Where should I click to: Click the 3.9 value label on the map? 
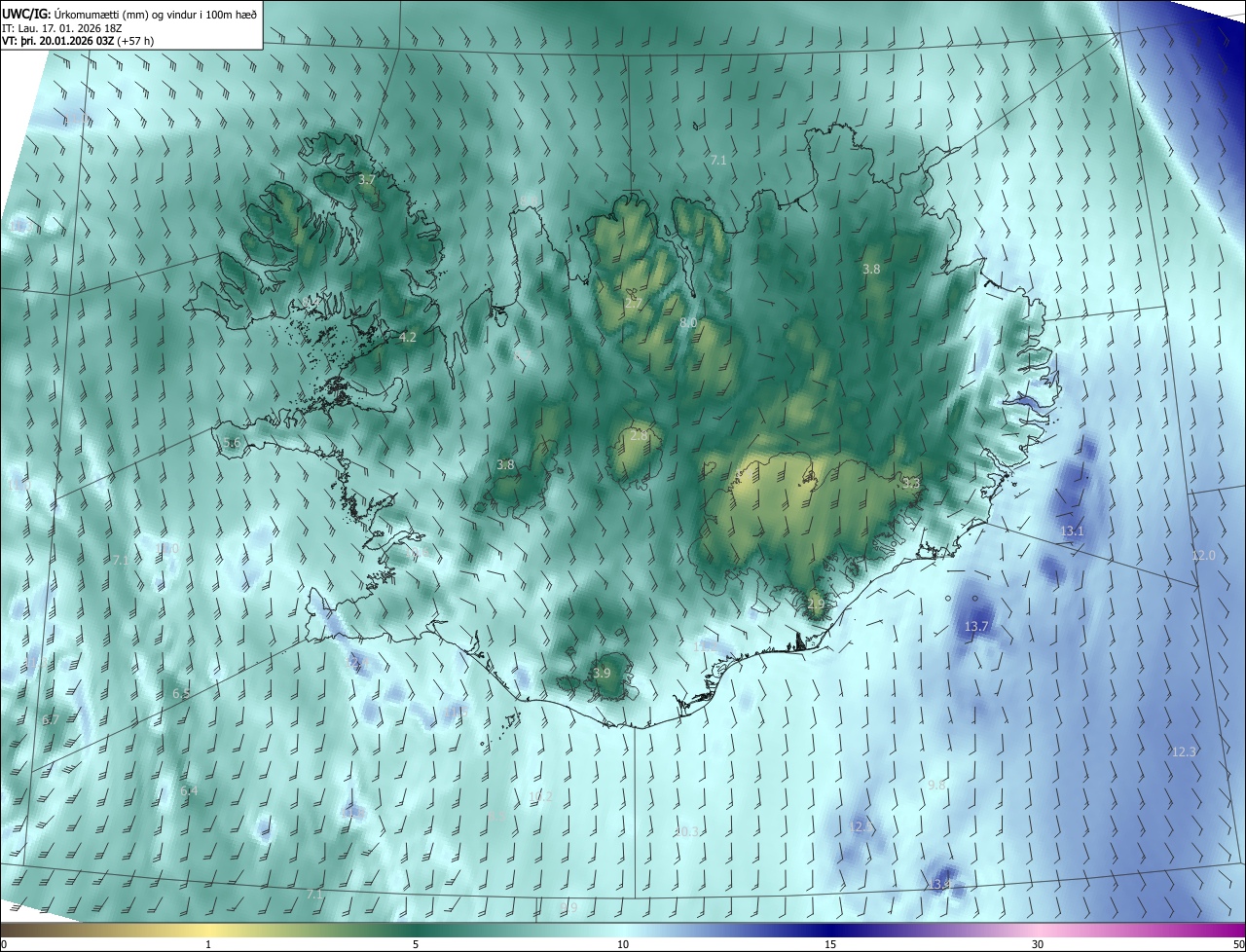tap(602, 674)
